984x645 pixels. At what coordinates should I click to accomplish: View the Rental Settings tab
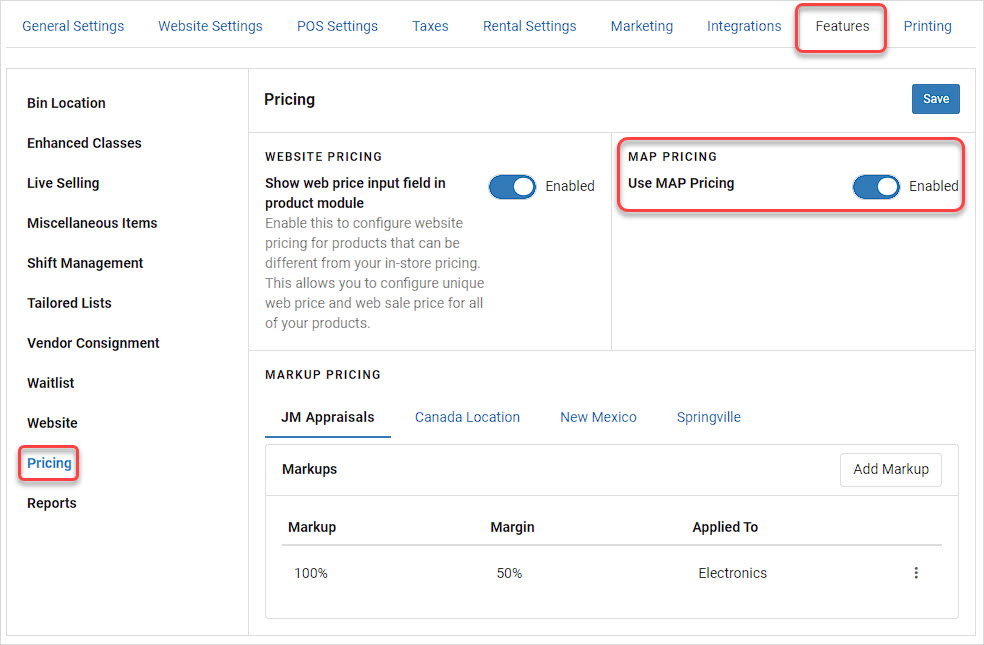[529, 26]
